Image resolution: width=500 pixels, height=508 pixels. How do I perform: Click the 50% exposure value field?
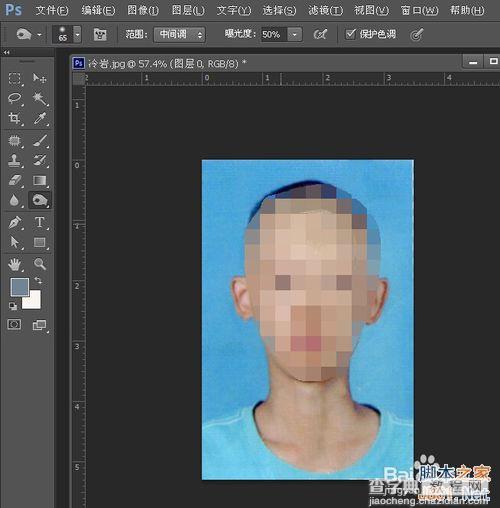[x=274, y=34]
